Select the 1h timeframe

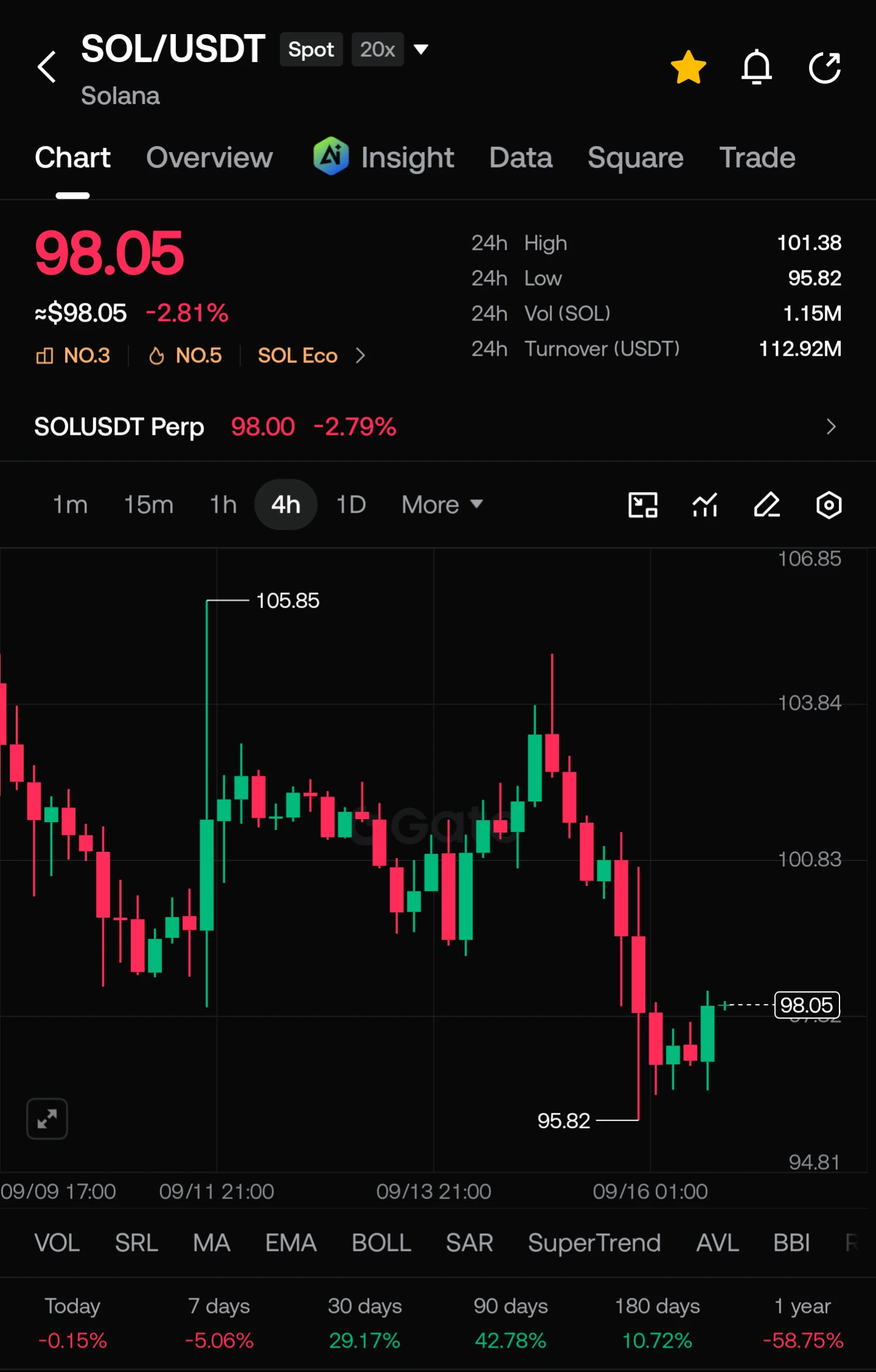tap(223, 504)
